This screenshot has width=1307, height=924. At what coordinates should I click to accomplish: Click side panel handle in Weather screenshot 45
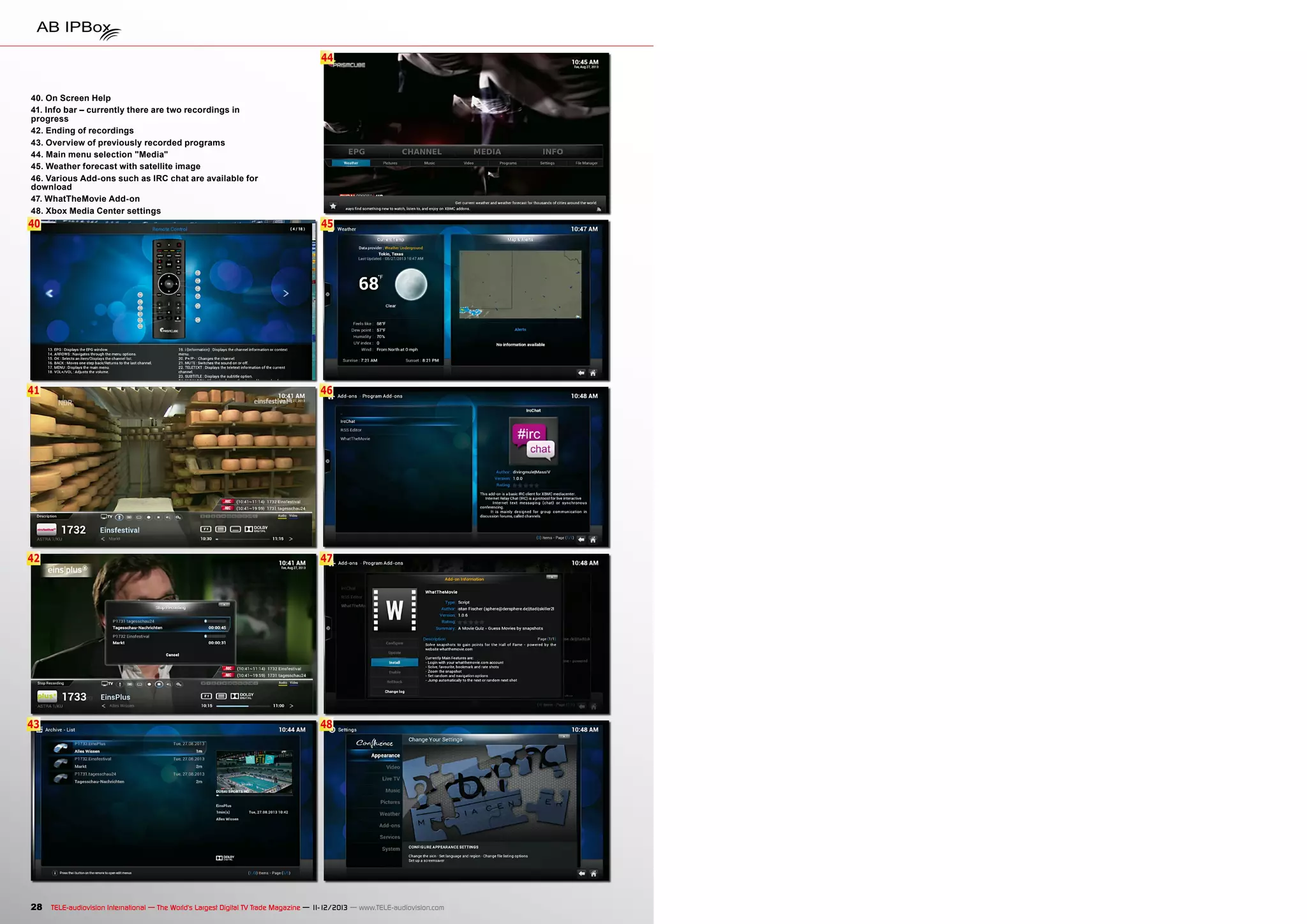pos(327,294)
